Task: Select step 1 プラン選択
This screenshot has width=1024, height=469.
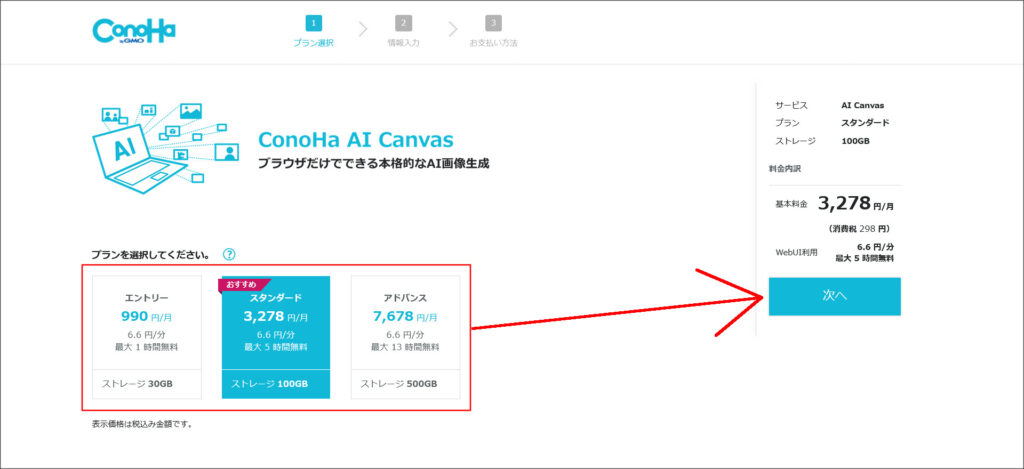Action: [x=313, y=32]
